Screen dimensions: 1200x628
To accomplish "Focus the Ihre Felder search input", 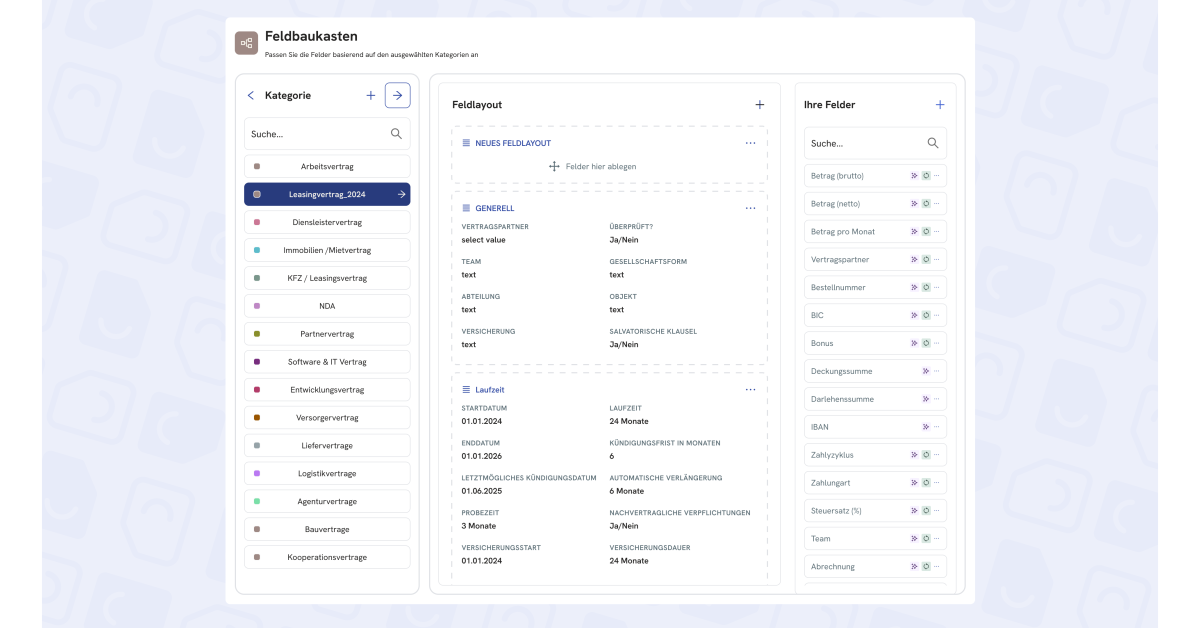I will (875, 143).
